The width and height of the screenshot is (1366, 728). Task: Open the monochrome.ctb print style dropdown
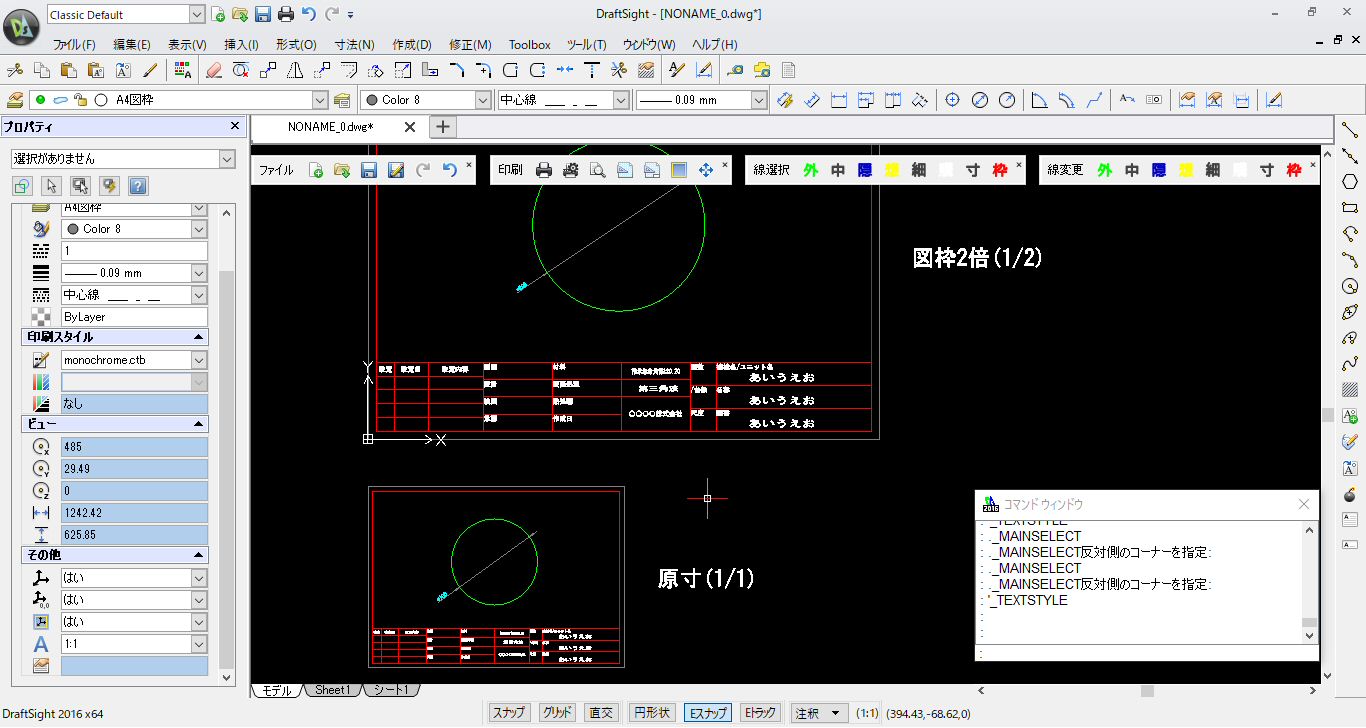(x=199, y=359)
